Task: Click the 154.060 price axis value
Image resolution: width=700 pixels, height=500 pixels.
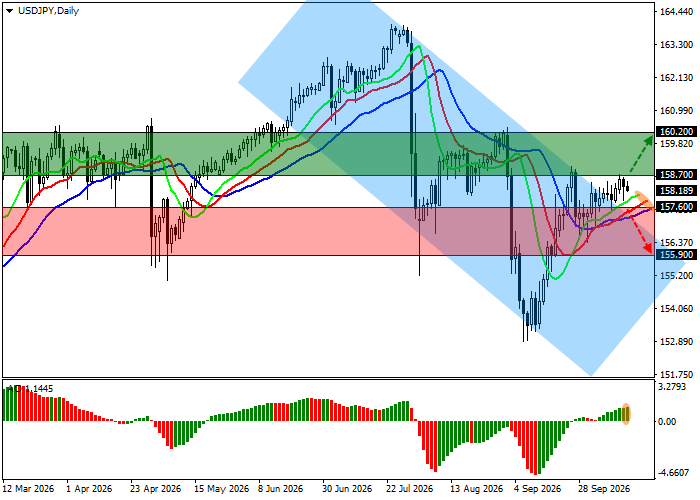Action: 676,308
